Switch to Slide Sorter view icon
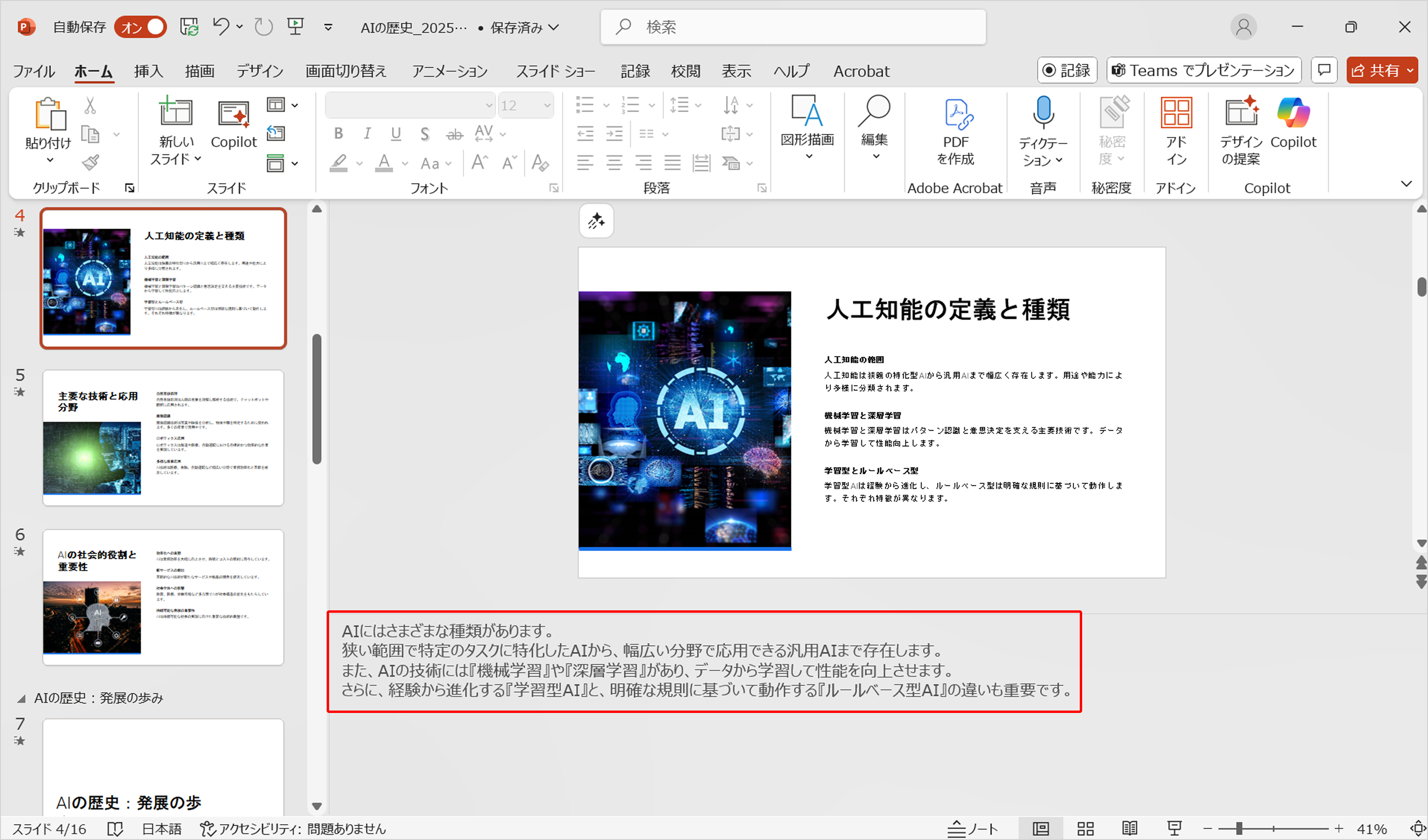 [1085, 828]
